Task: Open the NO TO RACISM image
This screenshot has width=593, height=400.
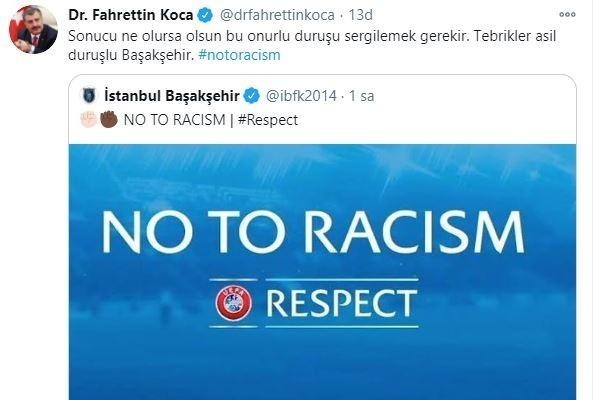Action: click(322, 272)
